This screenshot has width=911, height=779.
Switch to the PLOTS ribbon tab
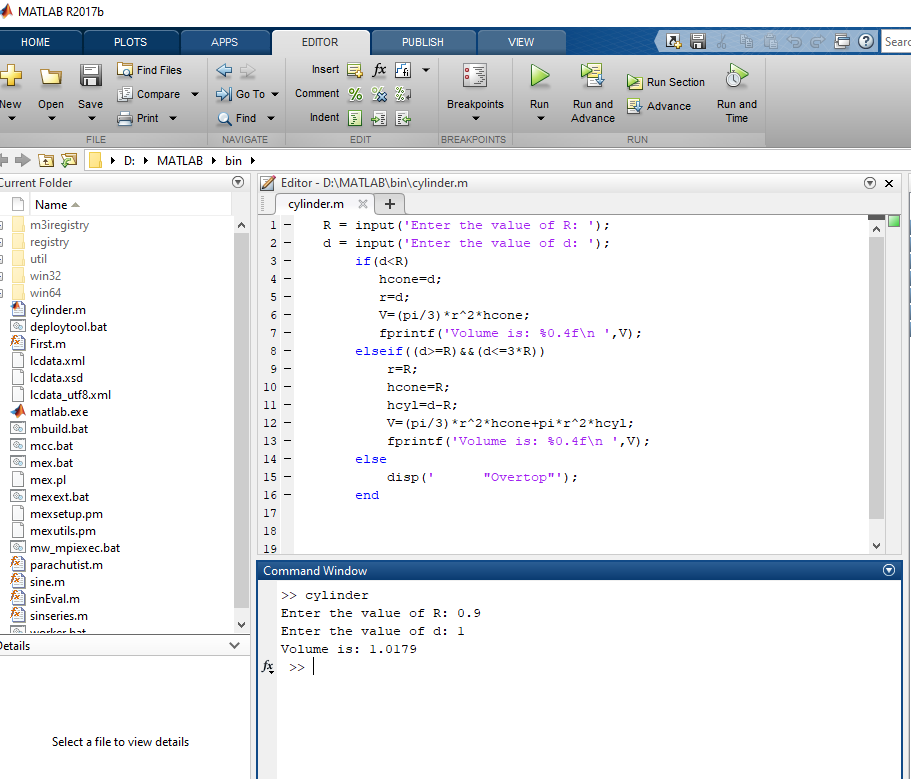click(130, 42)
